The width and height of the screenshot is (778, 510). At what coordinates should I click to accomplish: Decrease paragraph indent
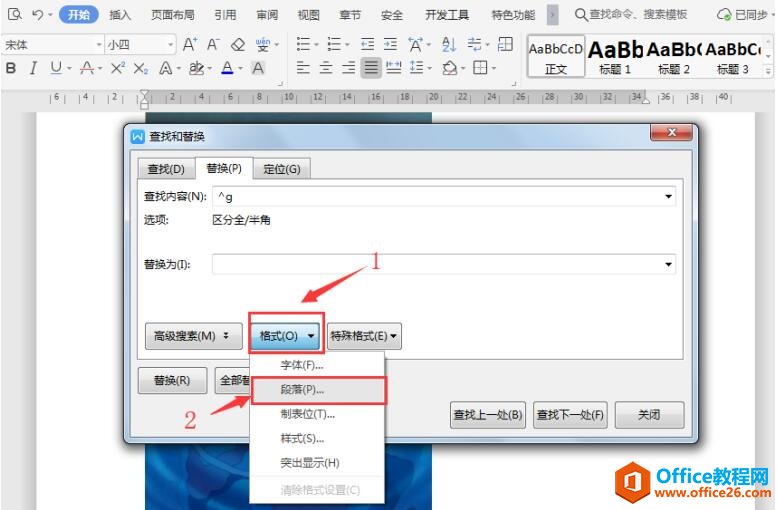pyautogui.click(x=367, y=44)
